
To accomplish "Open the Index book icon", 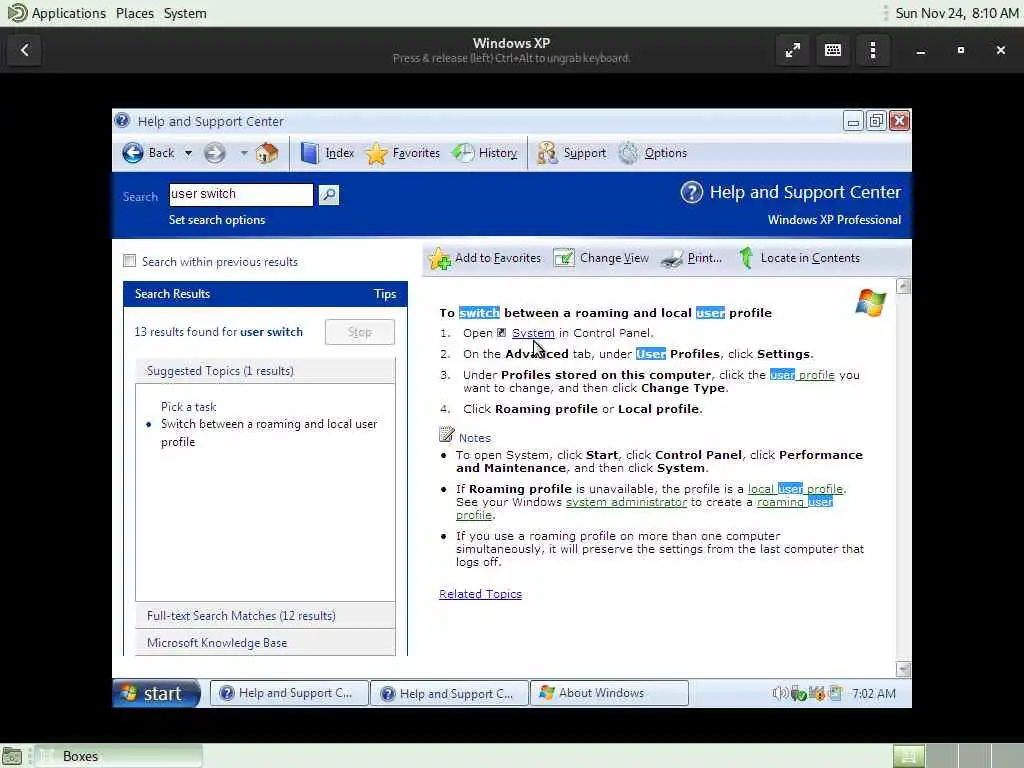I will pyautogui.click(x=310, y=153).
